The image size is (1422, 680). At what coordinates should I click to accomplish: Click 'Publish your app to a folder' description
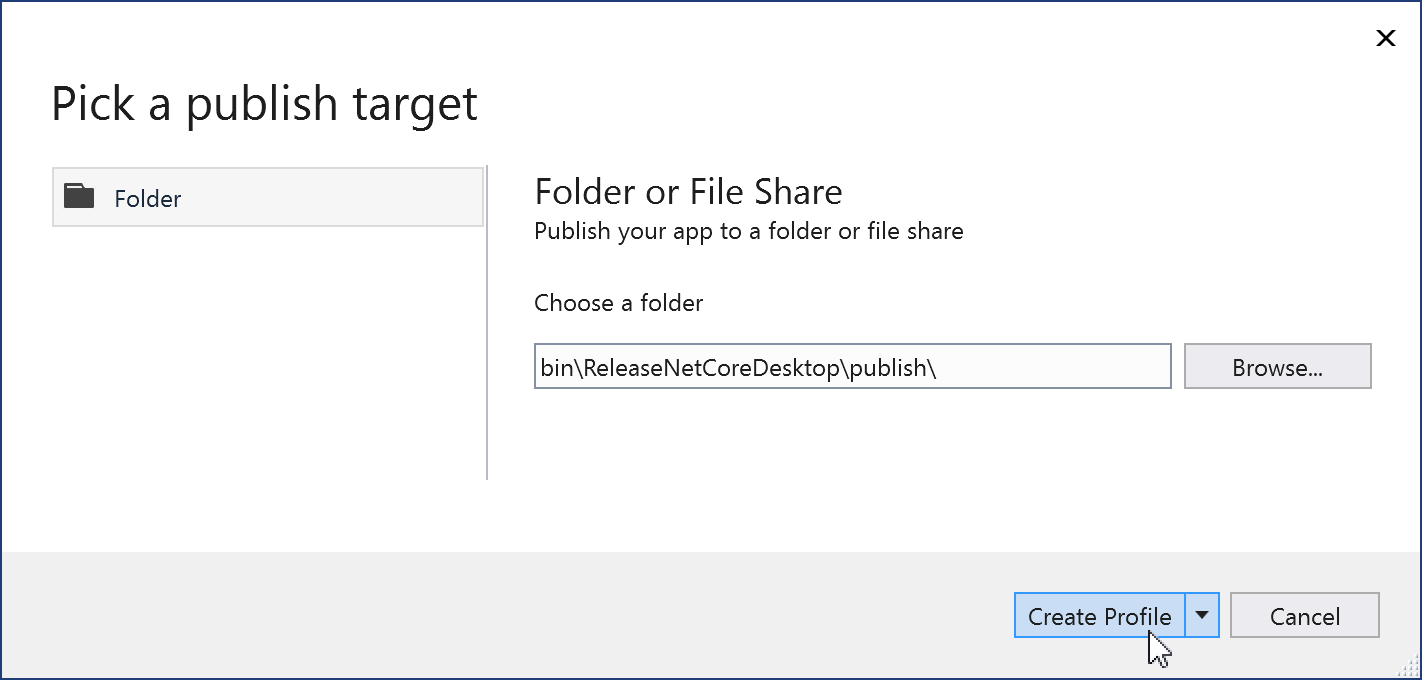click(x=749, y=231)
